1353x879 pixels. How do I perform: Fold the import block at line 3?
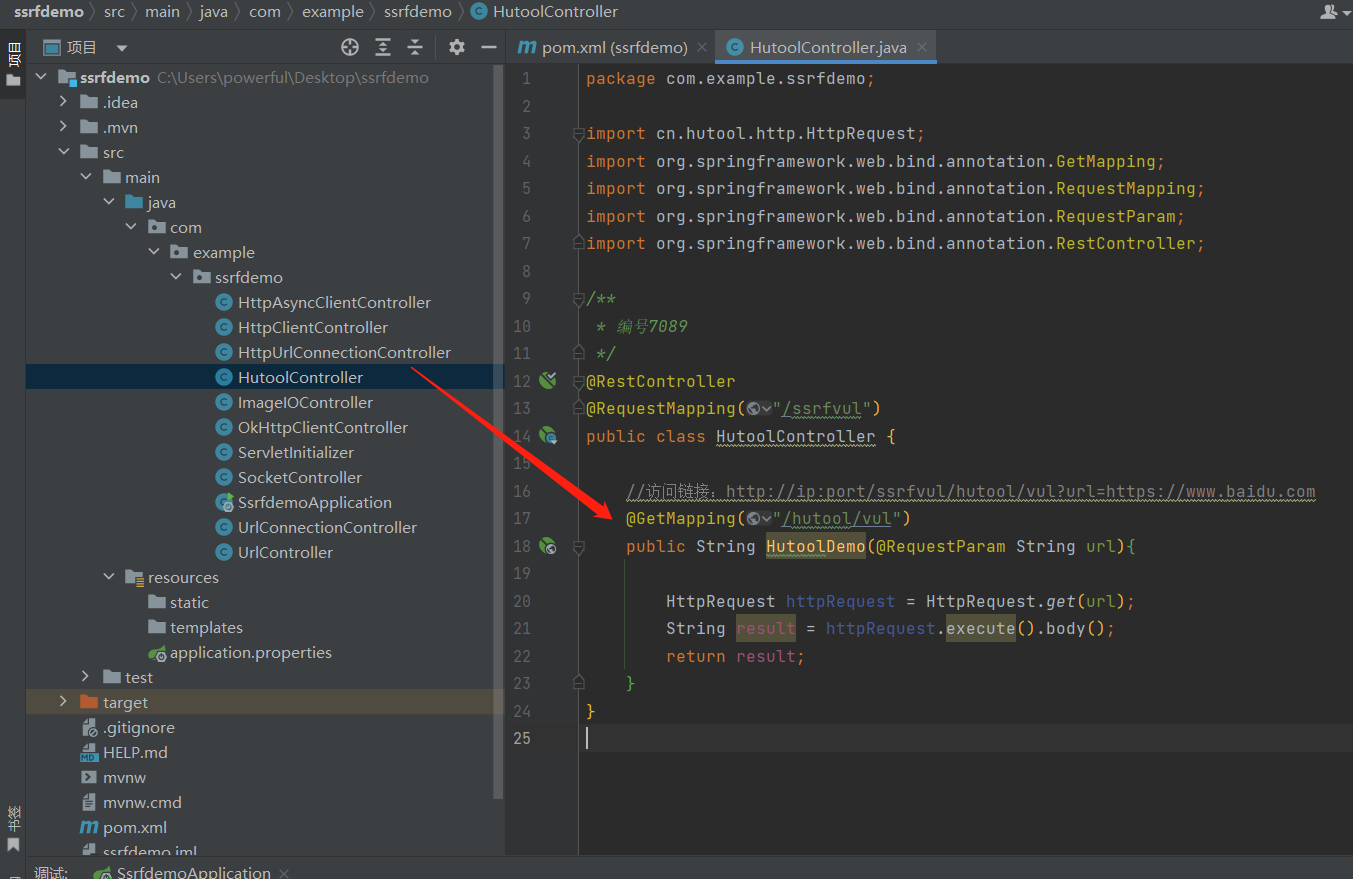click(x=578, y=134)
